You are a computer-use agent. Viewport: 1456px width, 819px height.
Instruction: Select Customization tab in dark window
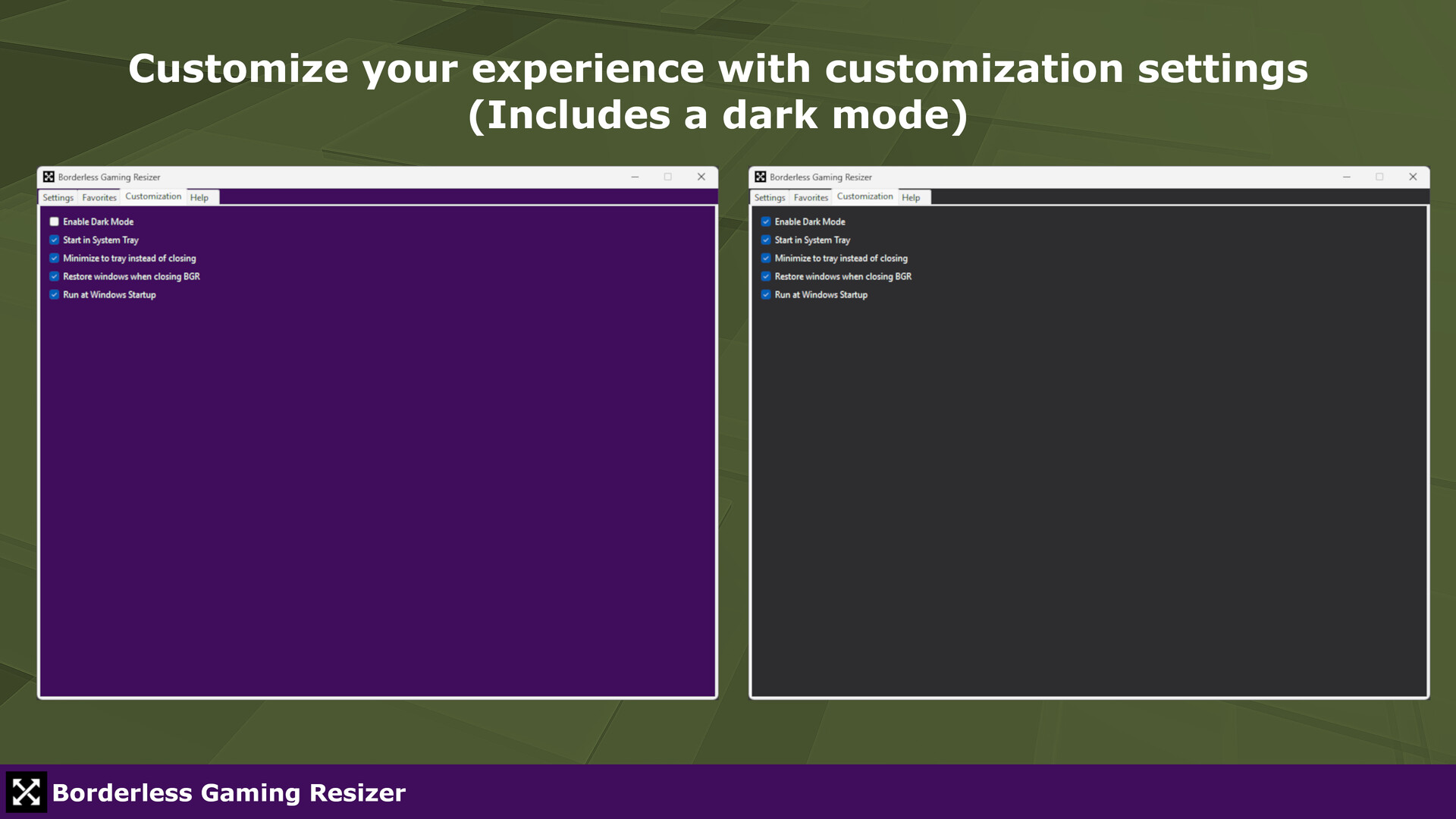[x=864, y=196]
